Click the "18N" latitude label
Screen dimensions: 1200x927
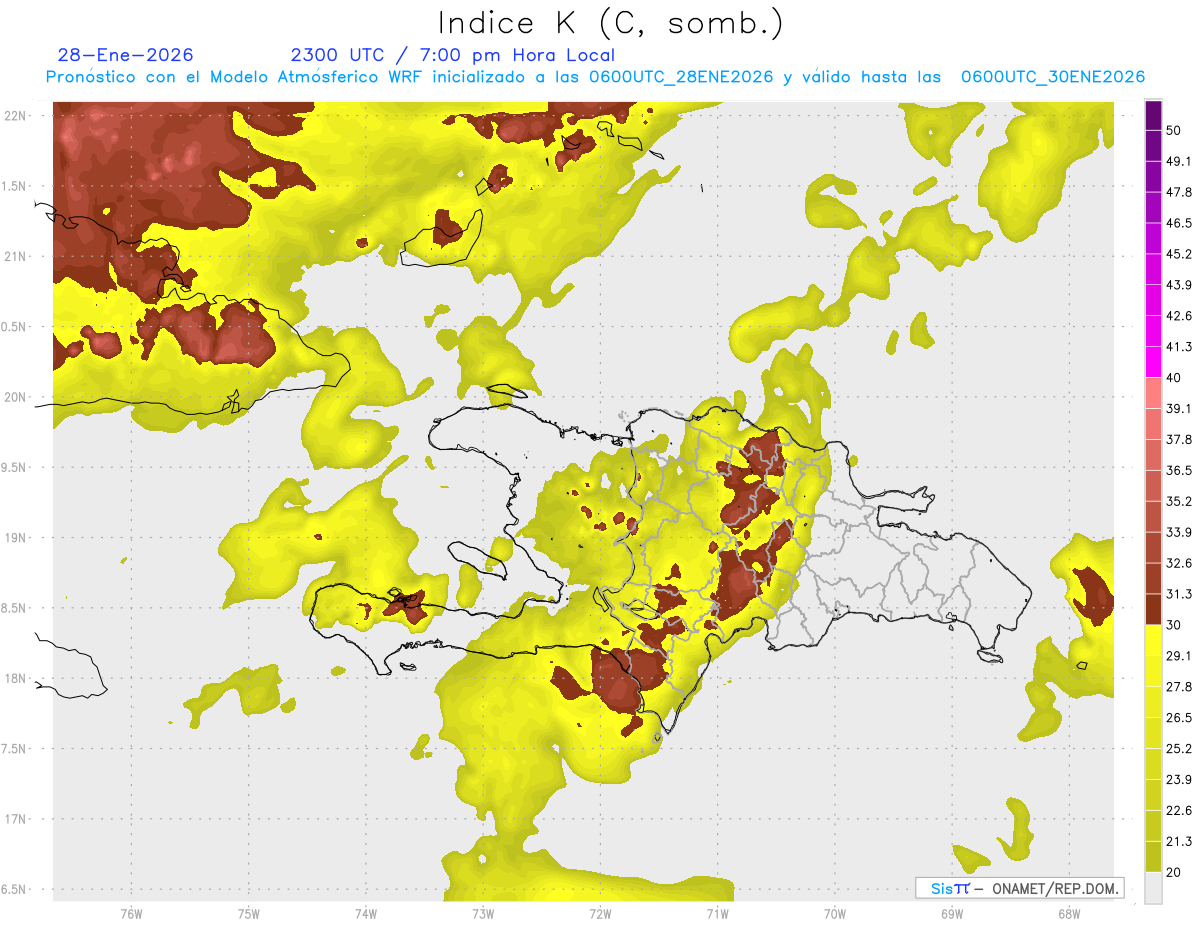[x=17, y=678]
